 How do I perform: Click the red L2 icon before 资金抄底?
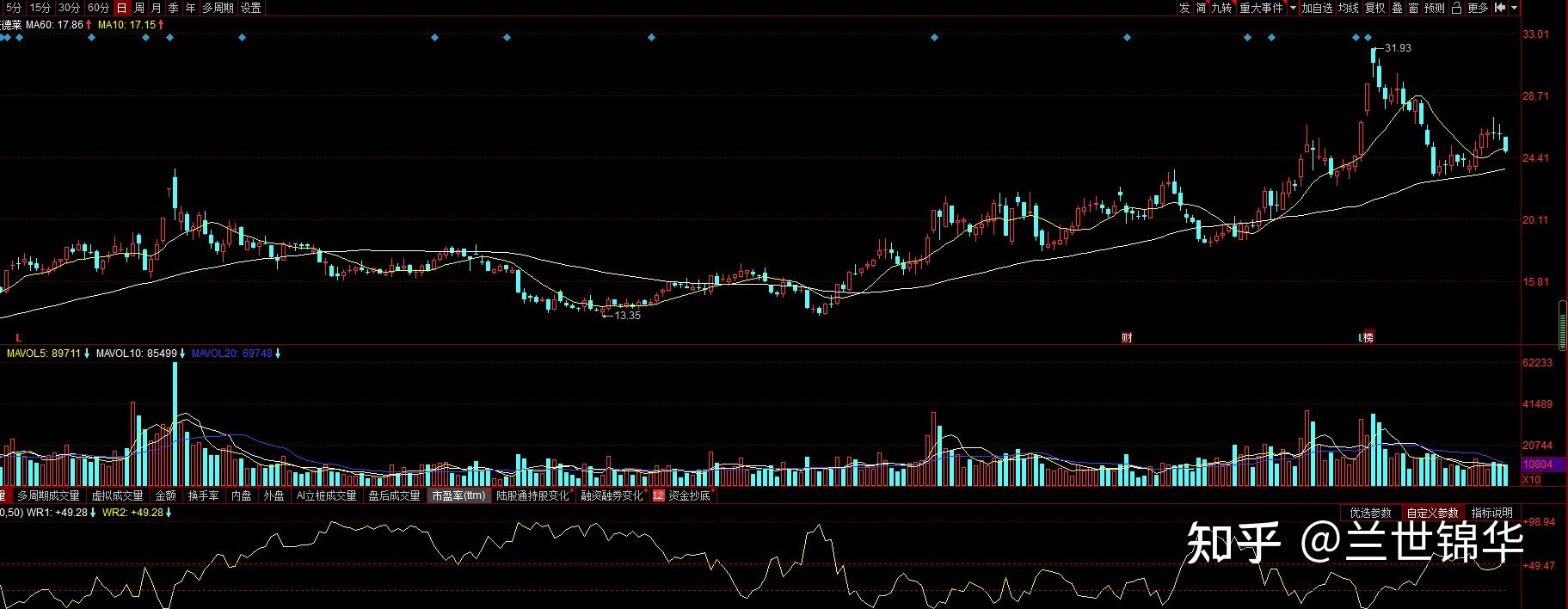(x=659, y=495)
